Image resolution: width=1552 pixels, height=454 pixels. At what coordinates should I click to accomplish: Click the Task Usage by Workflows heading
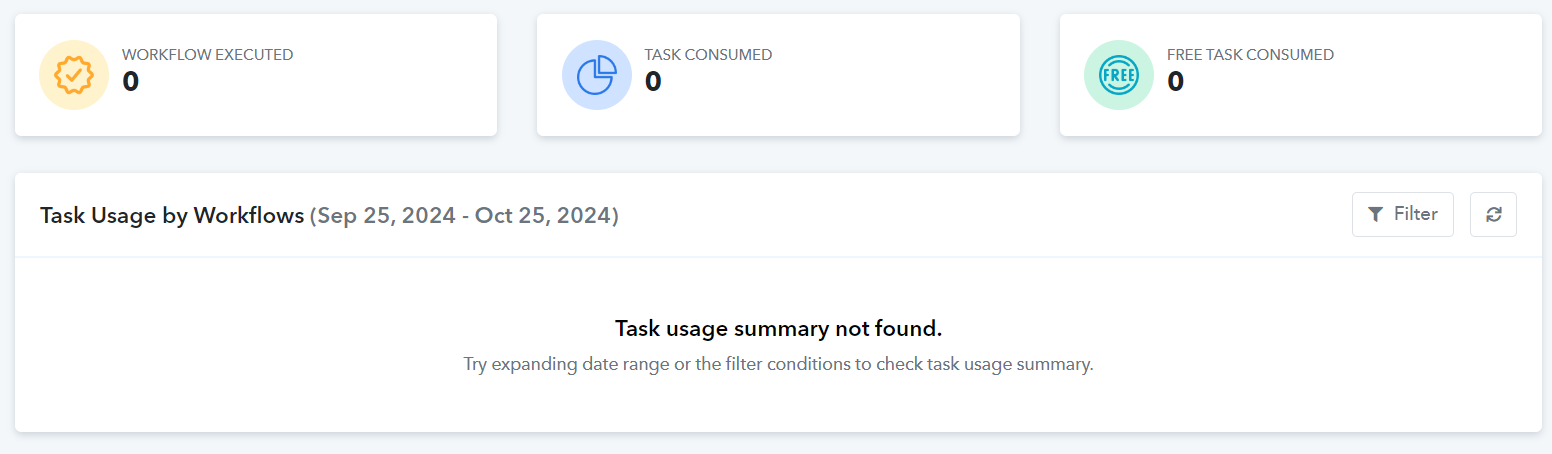coord(172,215)
